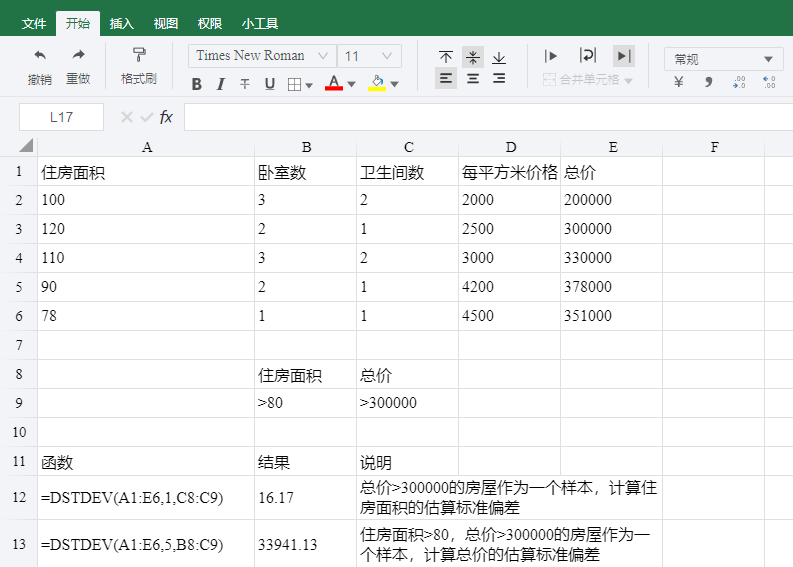Apply the yellow fill color bucket
The height and width of the screenshot is (567, 793).
coord(377,83)
